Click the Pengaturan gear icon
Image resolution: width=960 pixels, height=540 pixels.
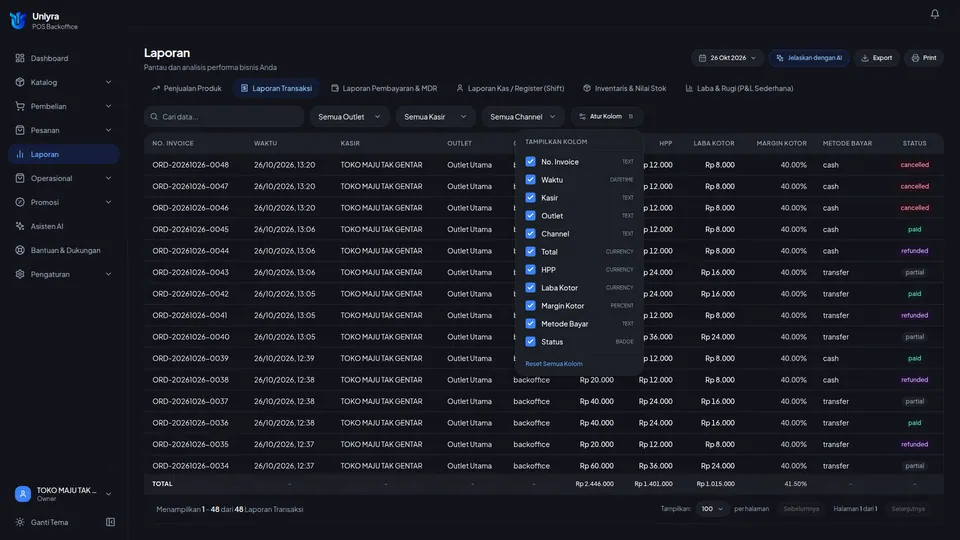click(20, 274)
